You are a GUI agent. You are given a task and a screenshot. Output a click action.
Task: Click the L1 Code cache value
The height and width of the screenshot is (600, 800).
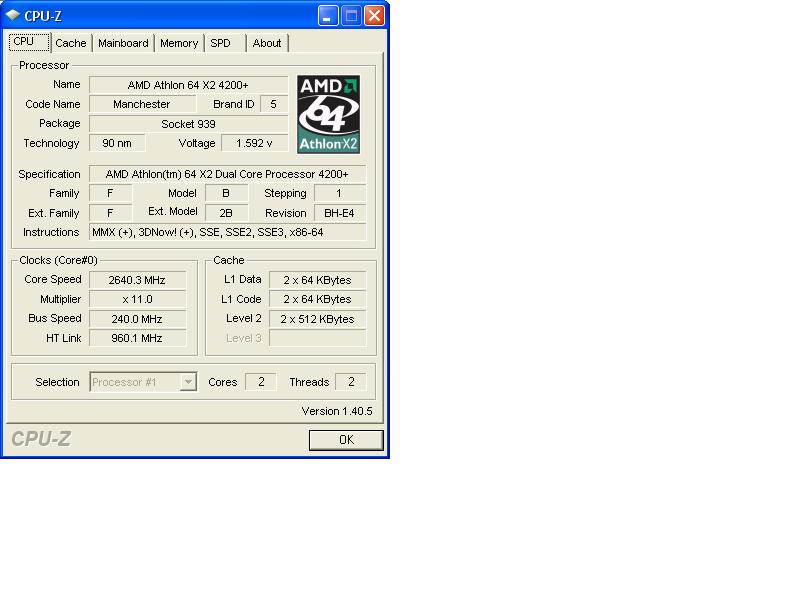(317, 299)
